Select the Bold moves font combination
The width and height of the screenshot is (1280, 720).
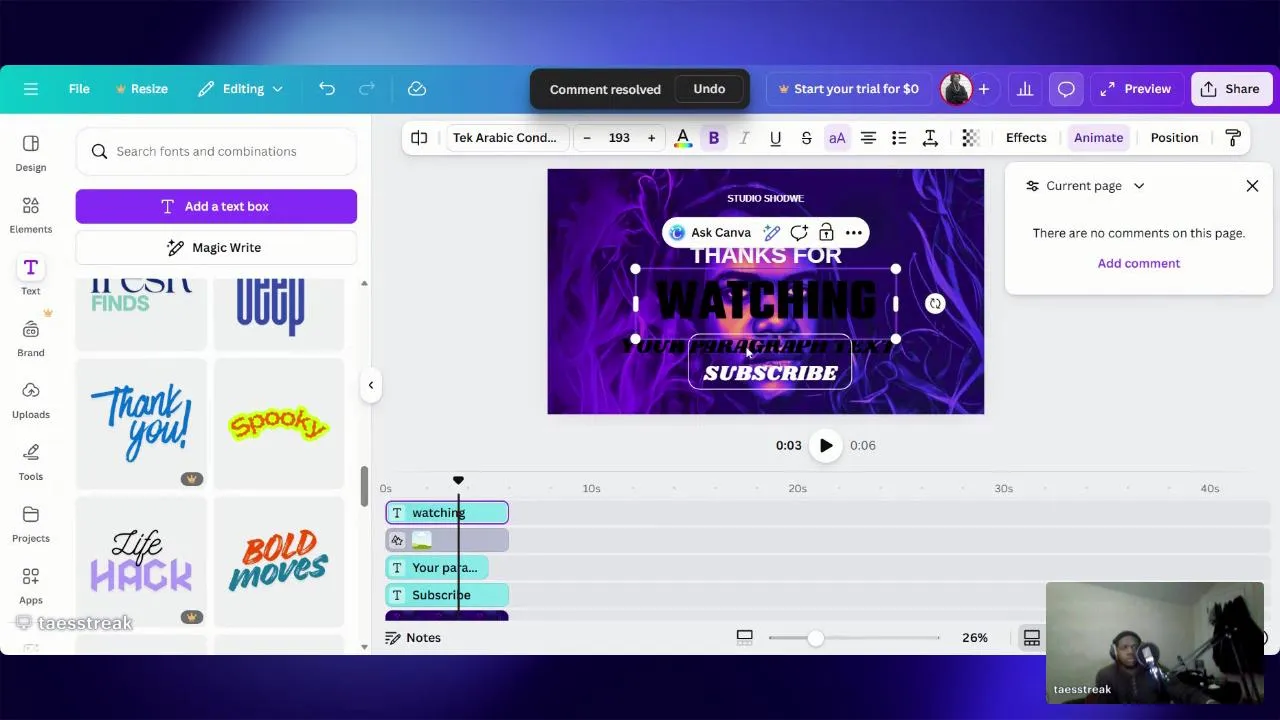click(x=279, y=561)
